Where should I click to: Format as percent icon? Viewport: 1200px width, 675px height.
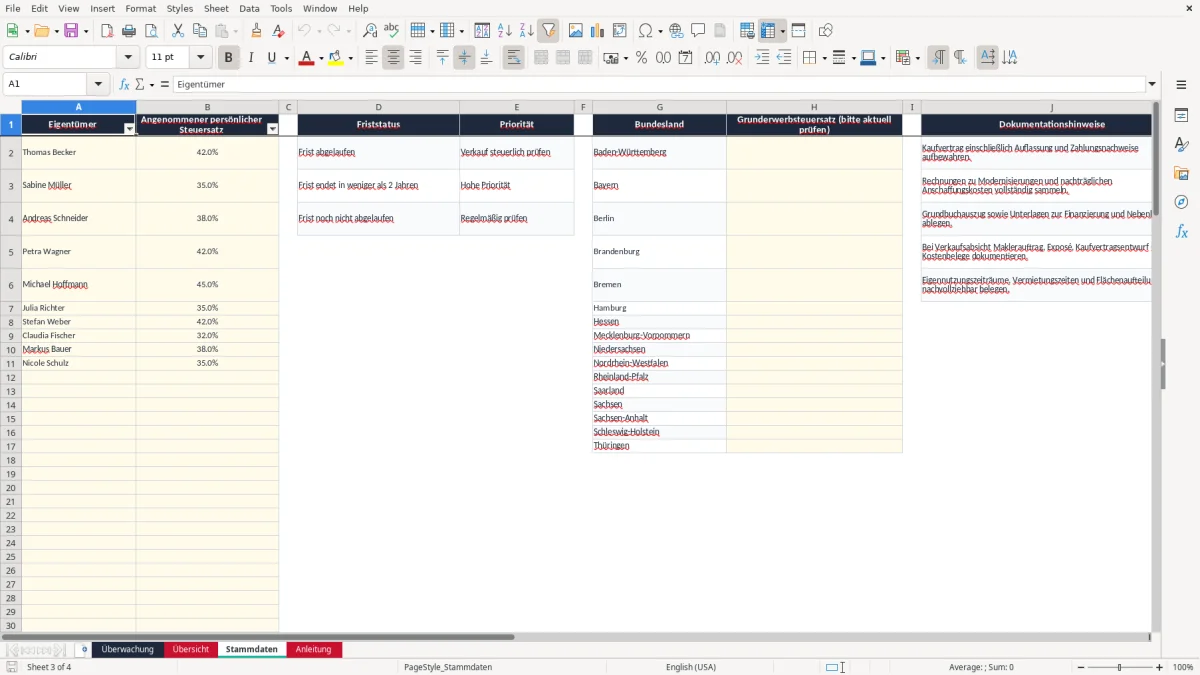tap(642, 58)
